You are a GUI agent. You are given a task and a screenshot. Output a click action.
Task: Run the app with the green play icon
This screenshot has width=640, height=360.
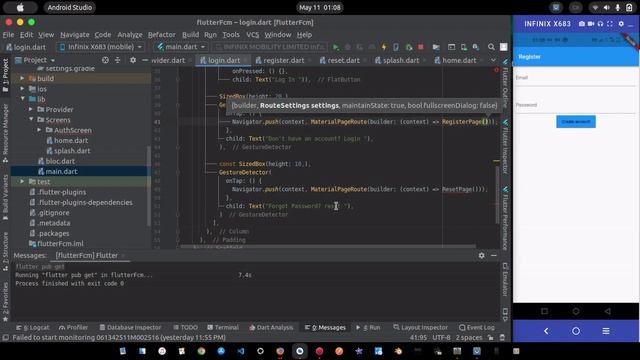click(336, 47)
